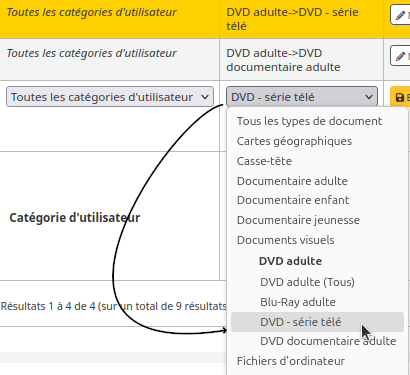Select Documentaire enfant item type
This screenshot has width=410, height=375.
[x=293, y=200]
